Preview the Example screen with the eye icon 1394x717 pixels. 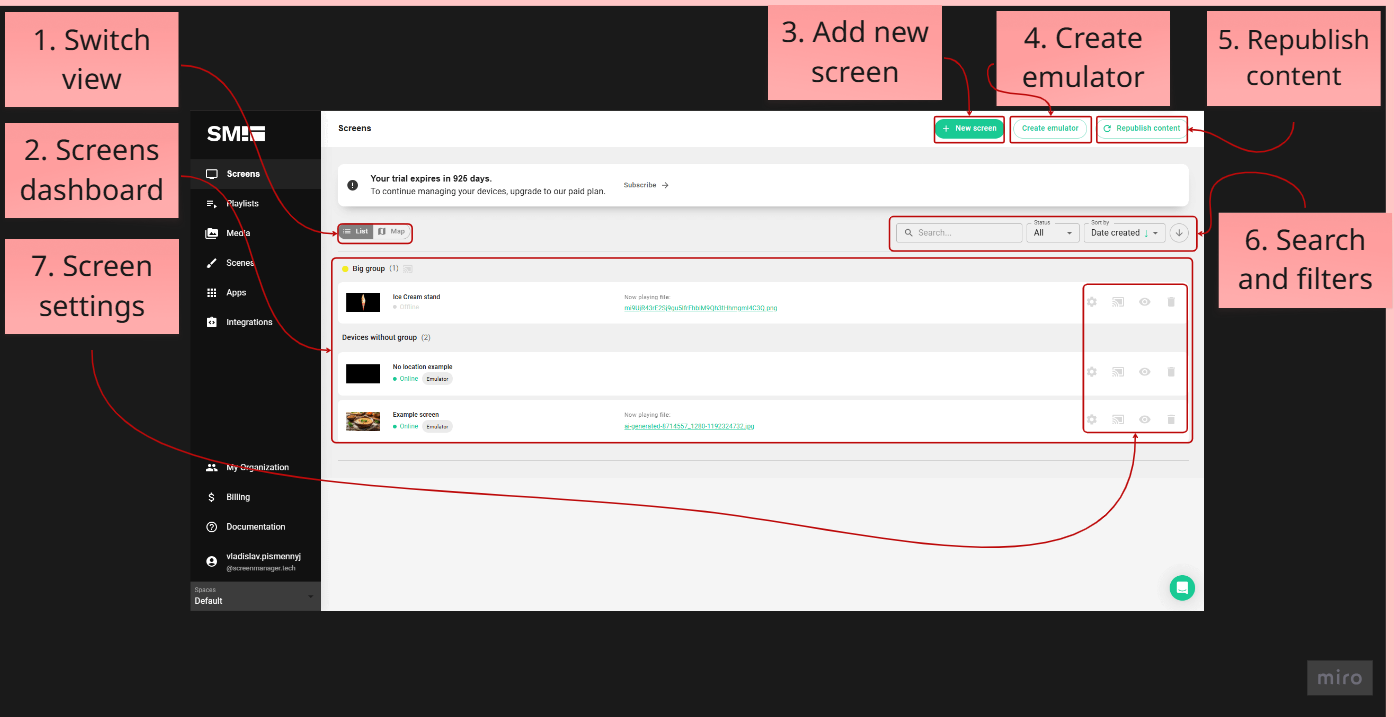[x=1144, y=419]
